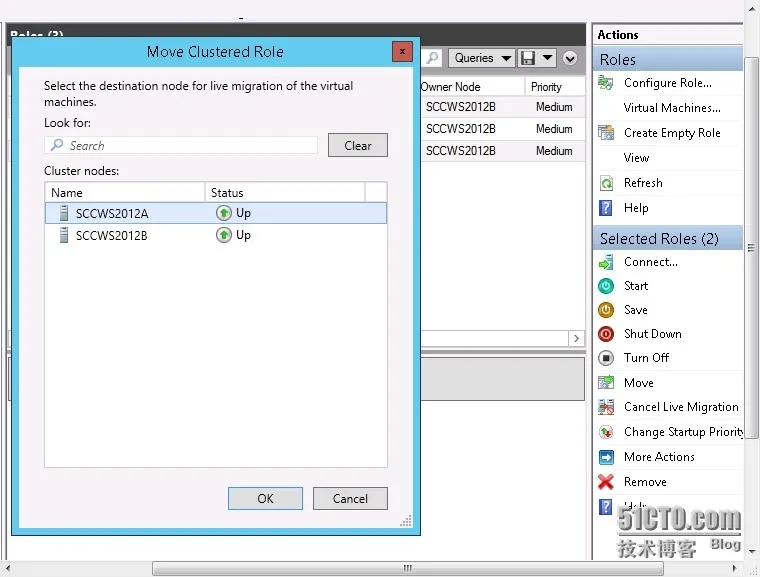Open the save query dropdown arrow
The width and height of the screenshot is (760, 577).
(x=547, y=58)
